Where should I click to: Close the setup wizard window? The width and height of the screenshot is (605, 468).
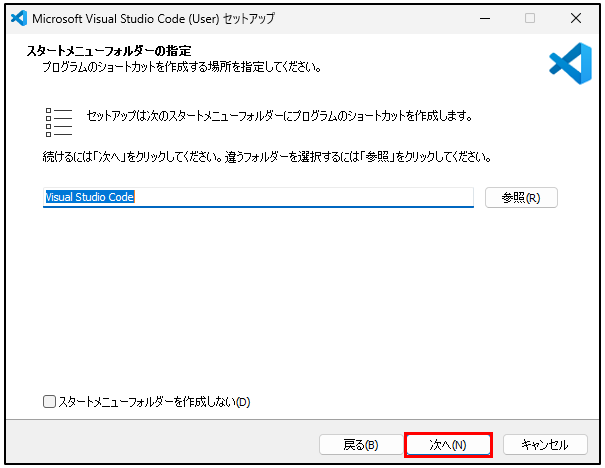(577, 18)
